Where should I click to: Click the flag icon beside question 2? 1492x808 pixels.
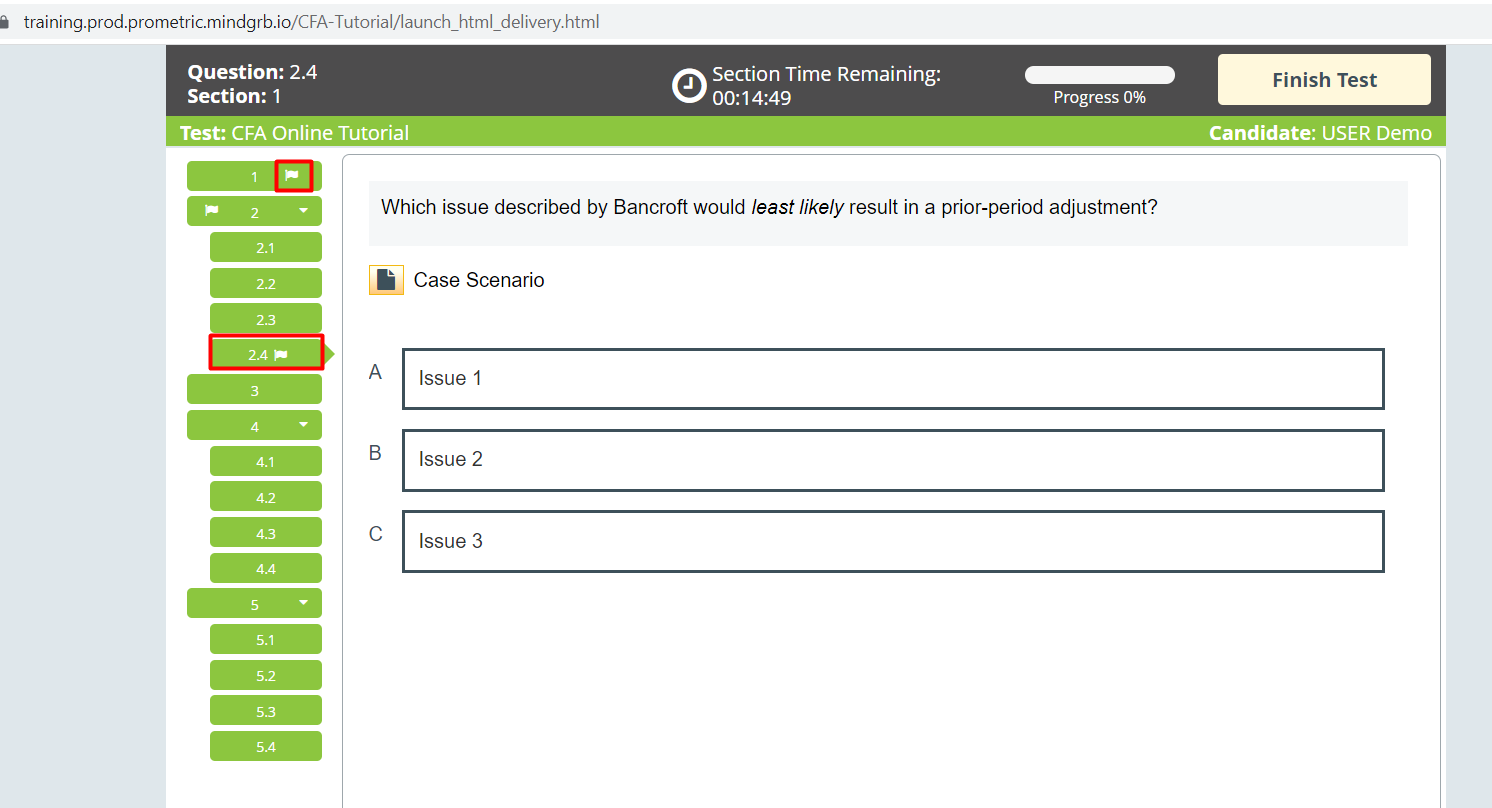pos(211,211)
